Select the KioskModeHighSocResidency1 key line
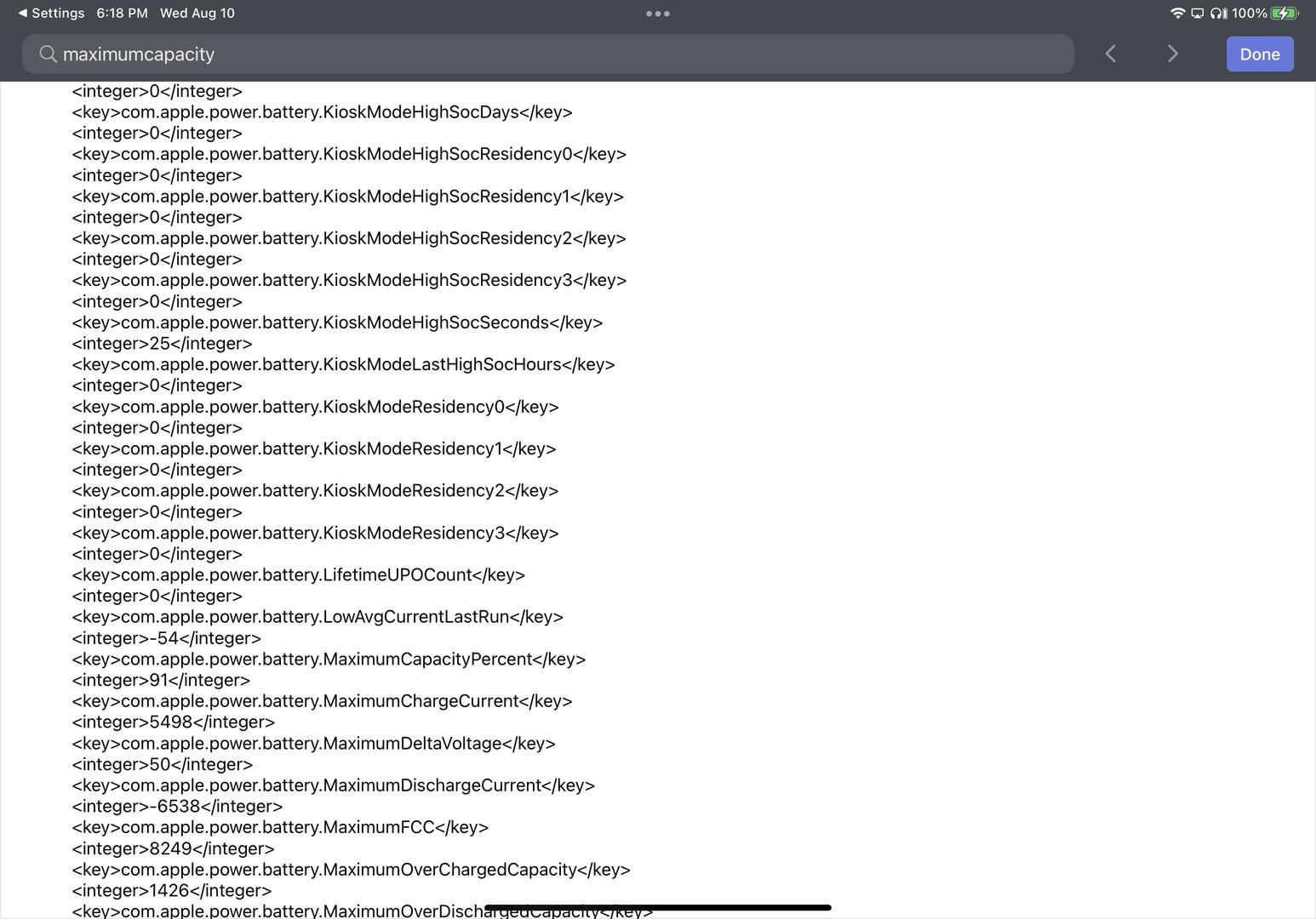The width and height of the screenshot is (1316, 919). [x=347, y=197]
